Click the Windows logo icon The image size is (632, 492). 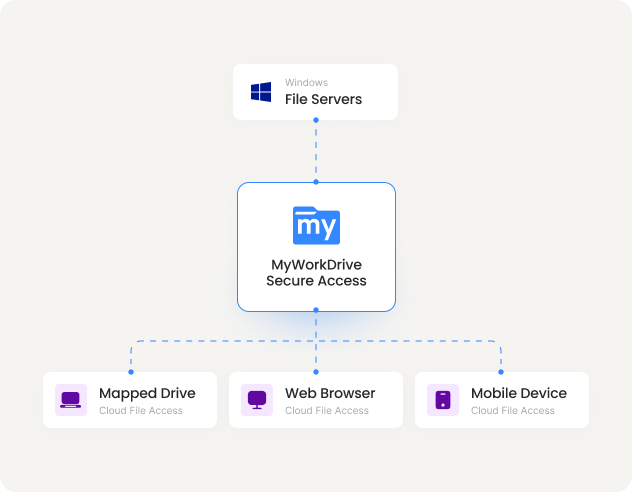pos(261,92)
